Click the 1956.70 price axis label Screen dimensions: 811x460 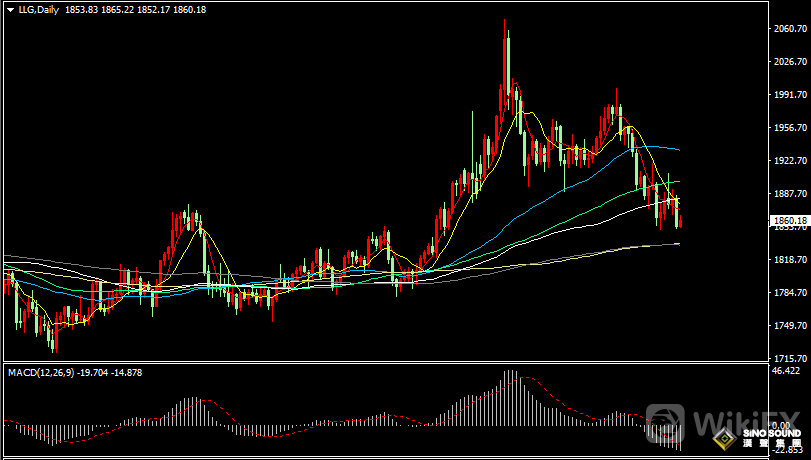[791, 128]
